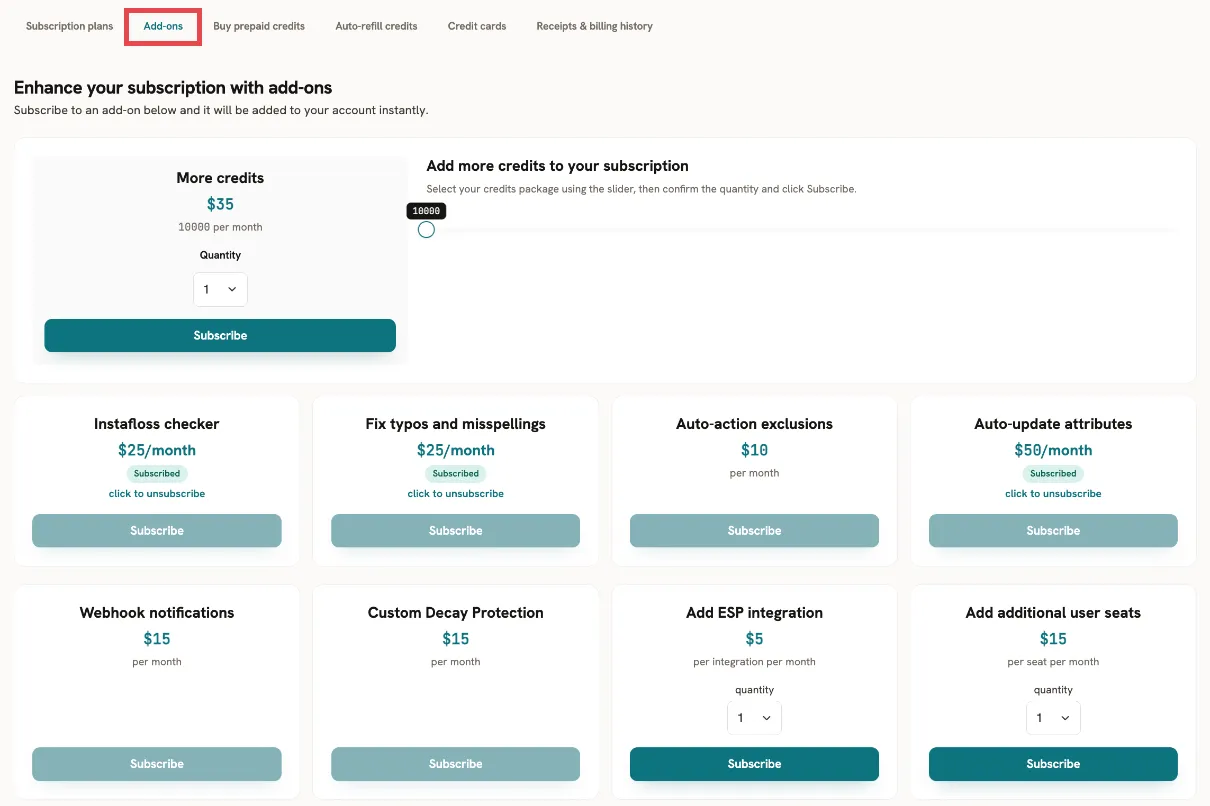Click the Add ESP integration card title
The height and width of the screenshot is (806, 1210).
pos(754,613)
